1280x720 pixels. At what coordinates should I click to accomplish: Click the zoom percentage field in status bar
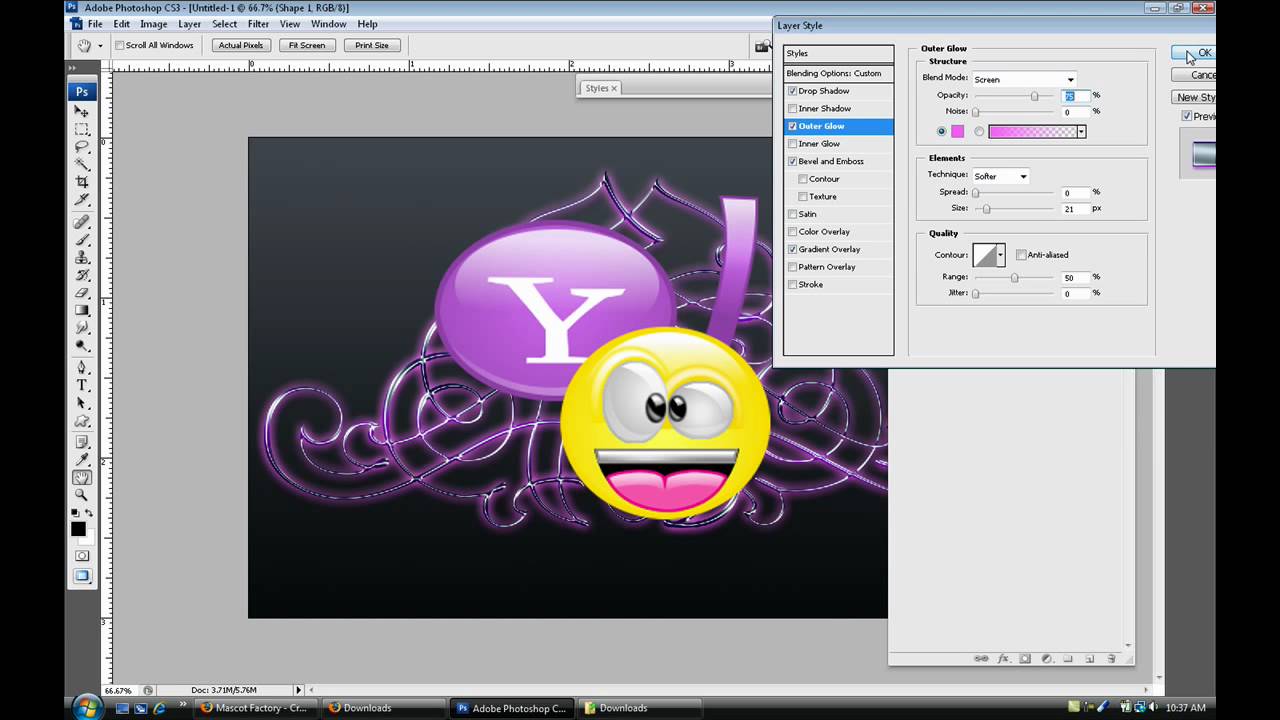click(120, 690)
